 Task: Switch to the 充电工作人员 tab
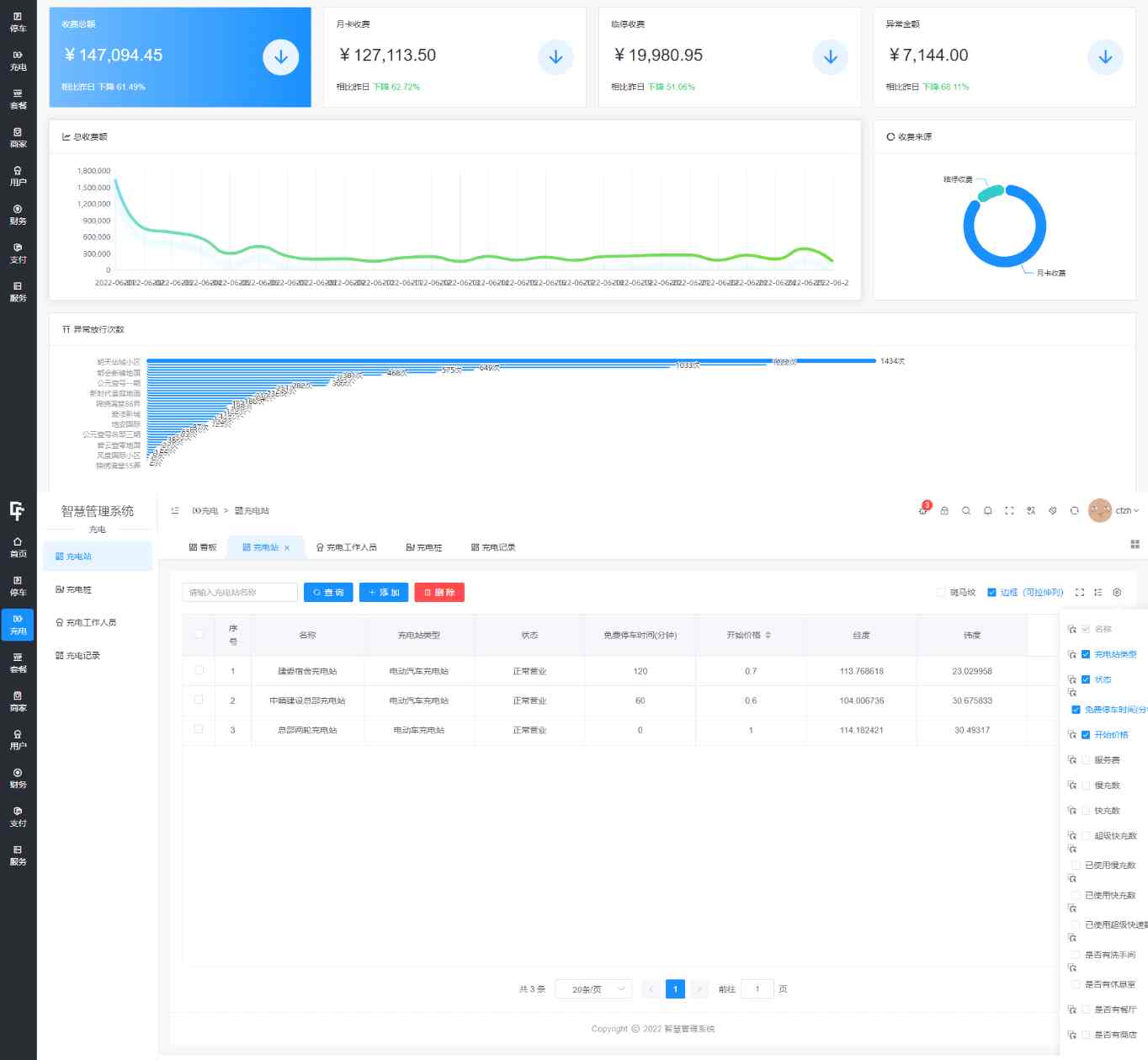click(x=346, y=547)
